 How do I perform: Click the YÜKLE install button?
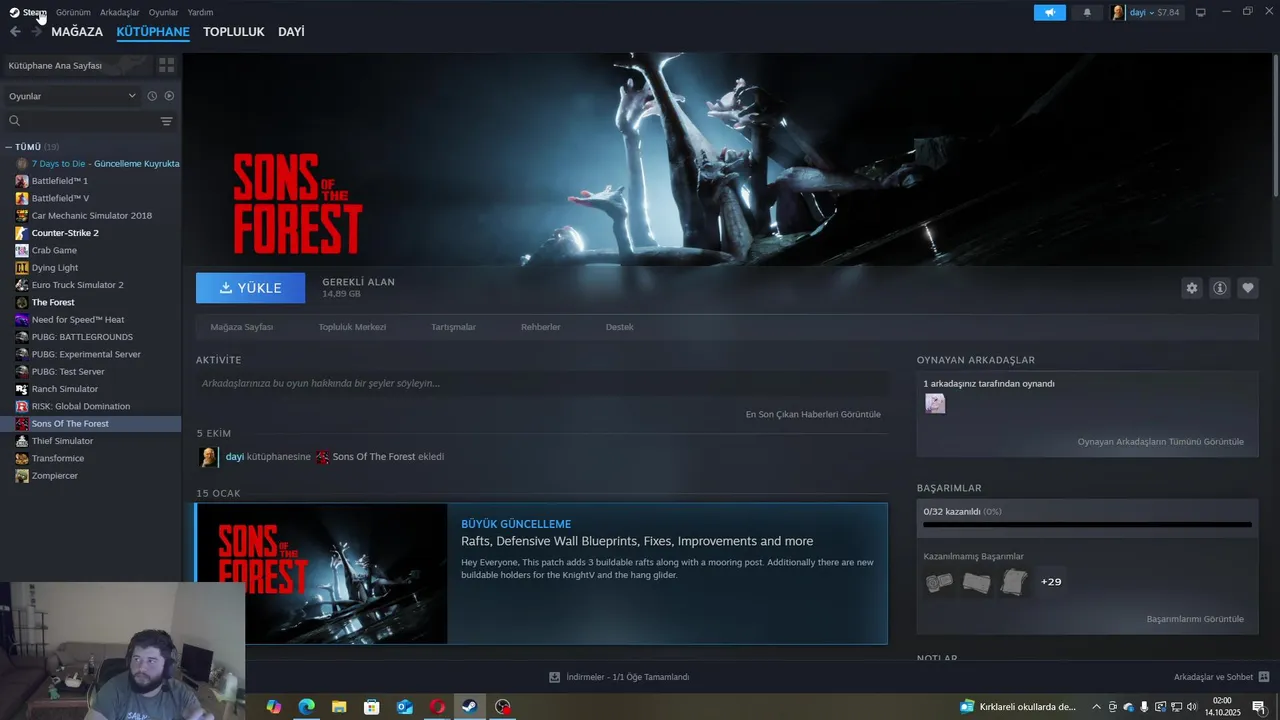[x=251, y=288]
